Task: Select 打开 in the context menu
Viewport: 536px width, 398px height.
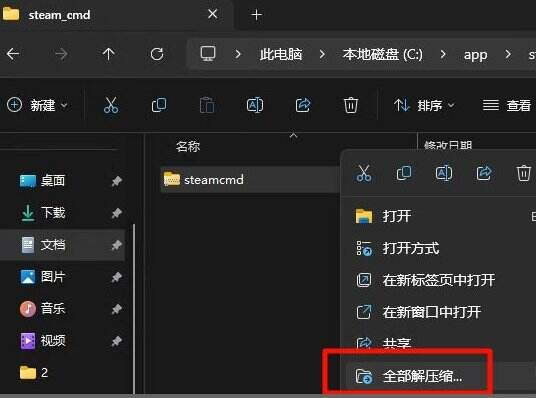Action: [397, 216]
